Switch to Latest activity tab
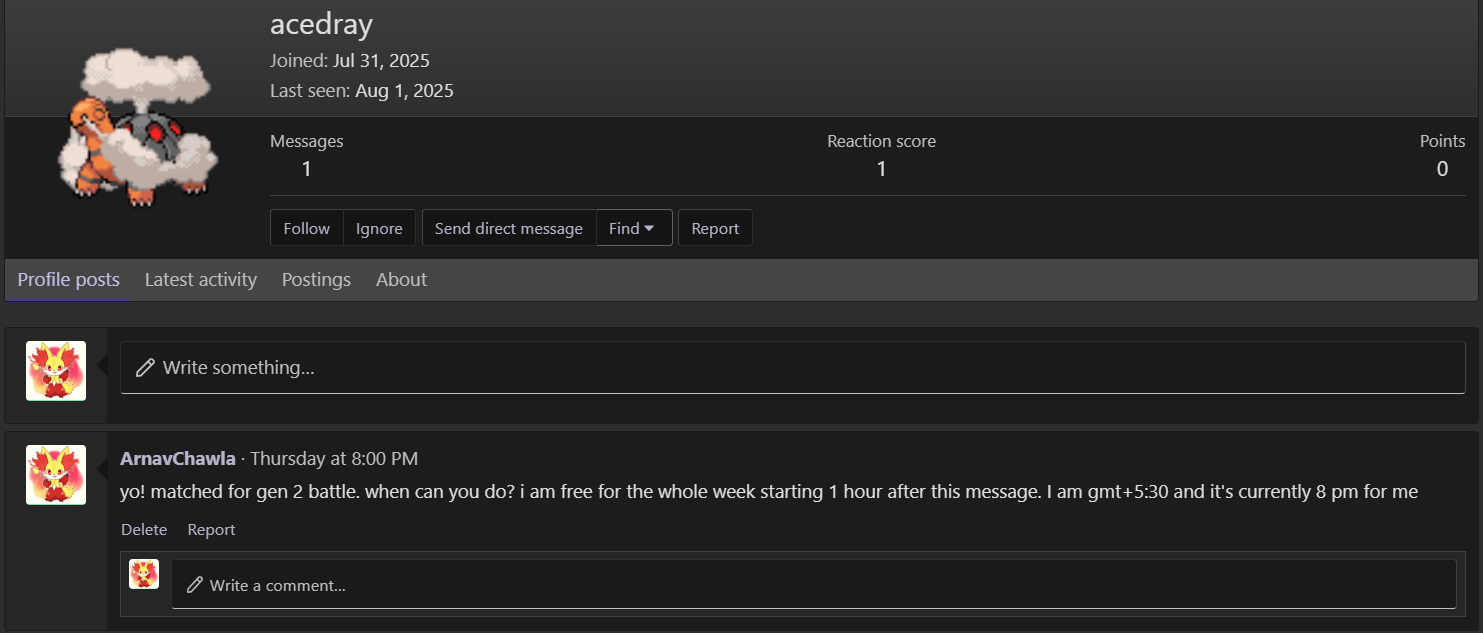 click(201, 280)
